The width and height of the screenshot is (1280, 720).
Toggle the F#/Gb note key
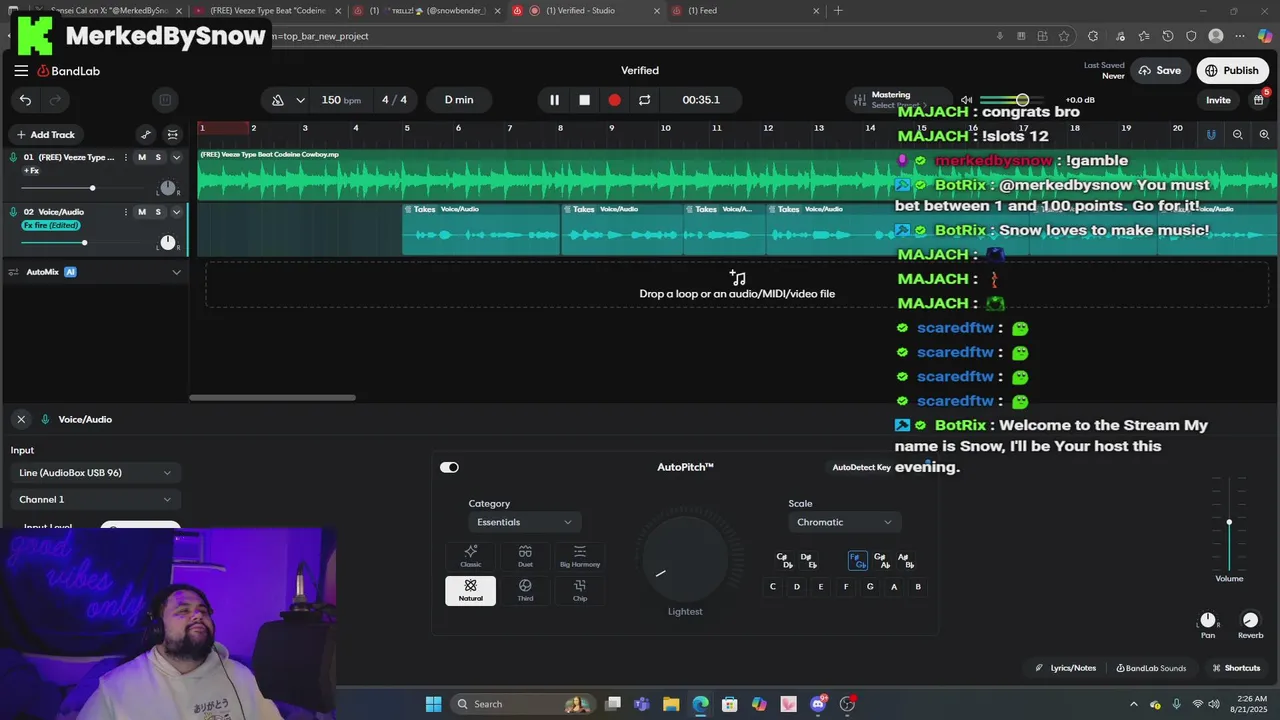pyautogui.click(x=858, y=561)
